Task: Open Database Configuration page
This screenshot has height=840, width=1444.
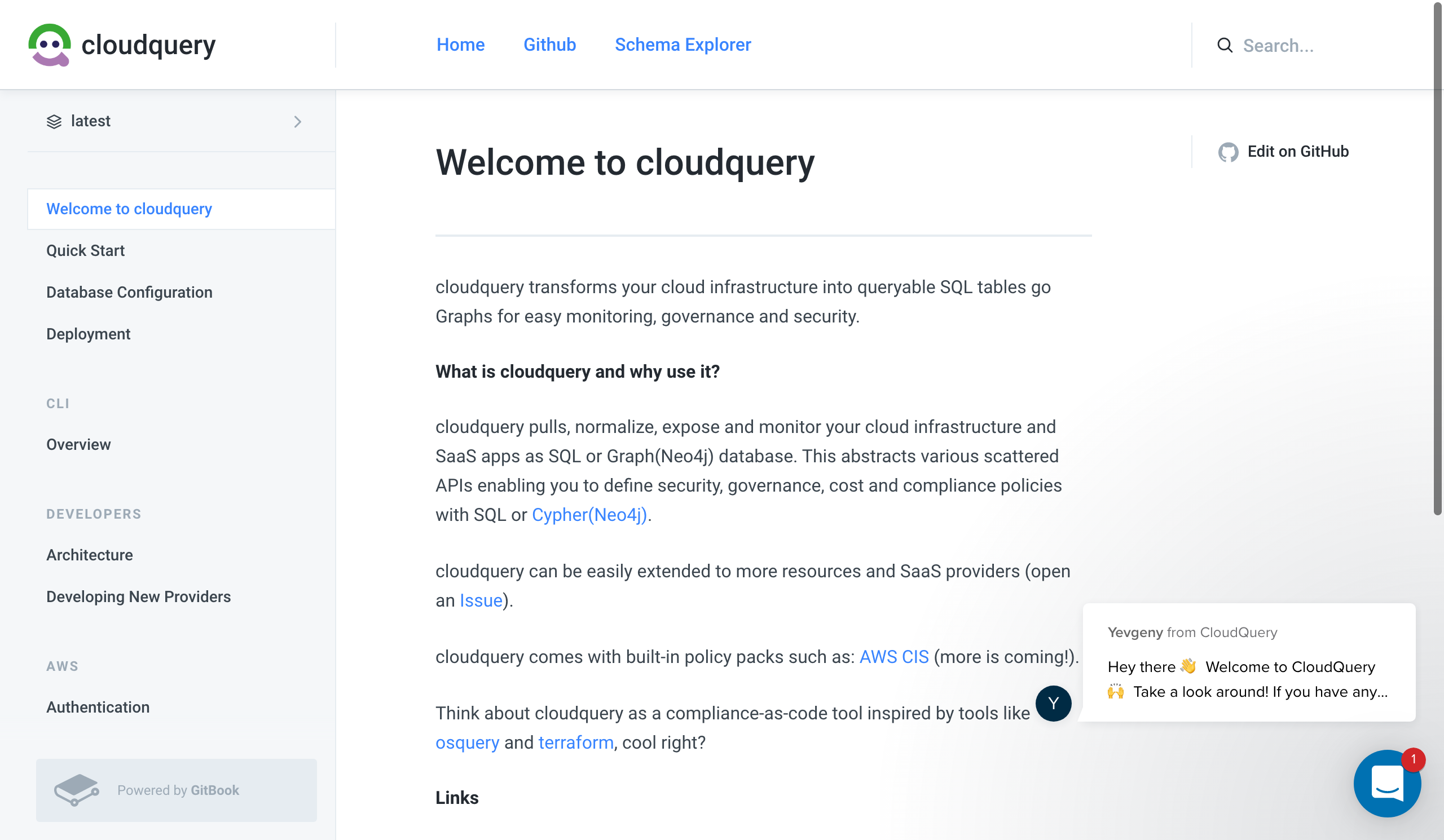Action: click(130, 292)
